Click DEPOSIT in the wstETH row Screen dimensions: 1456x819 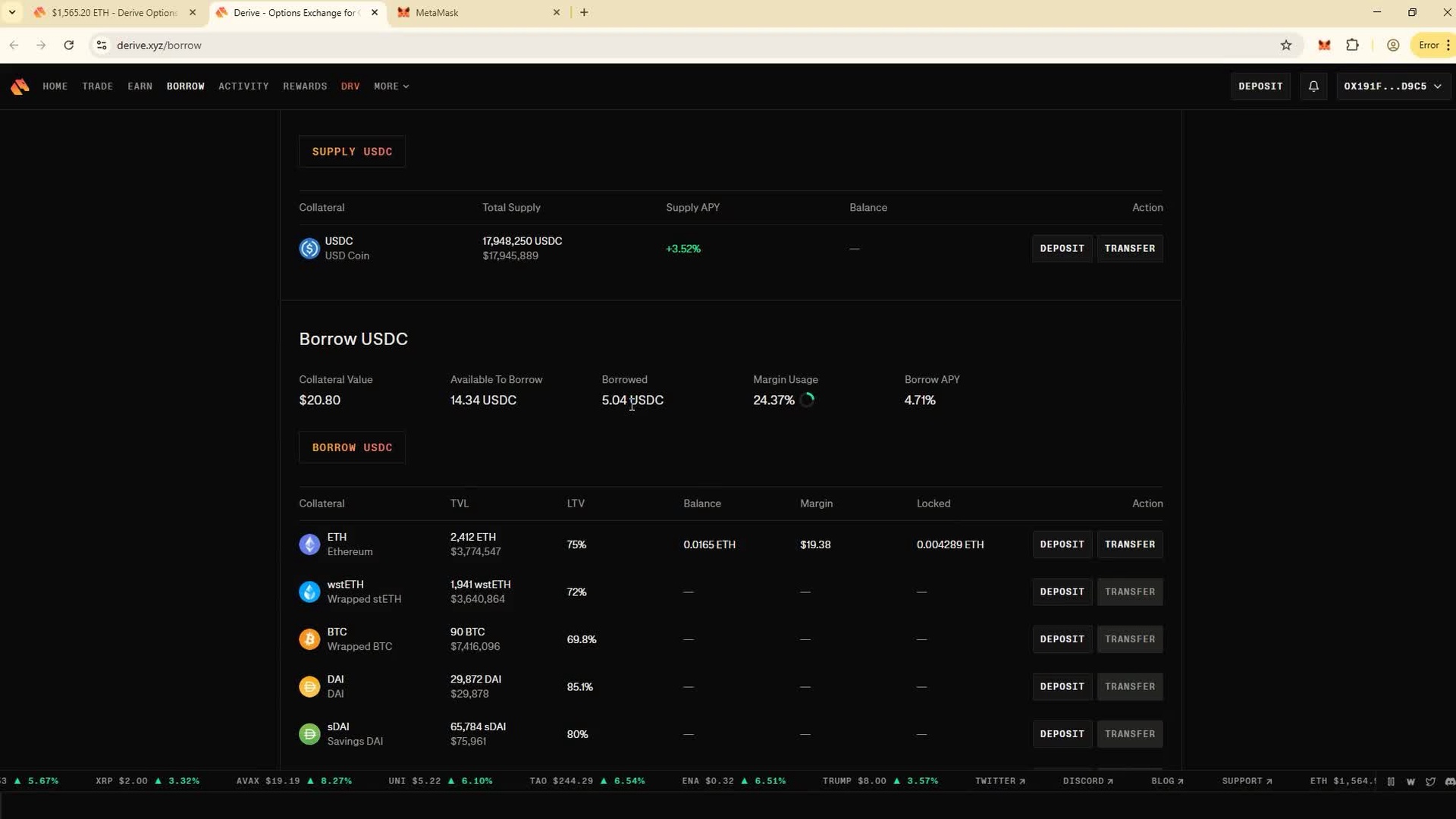click(1062, 591)
